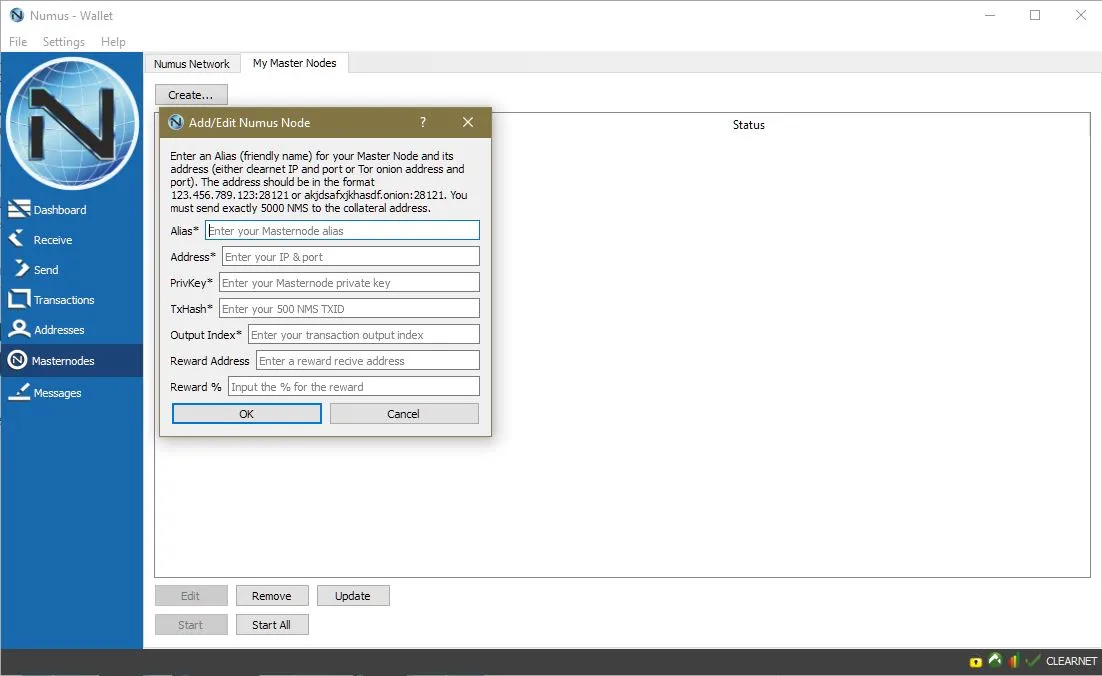Click the Messages label in sidebar

tap(58, 393)
